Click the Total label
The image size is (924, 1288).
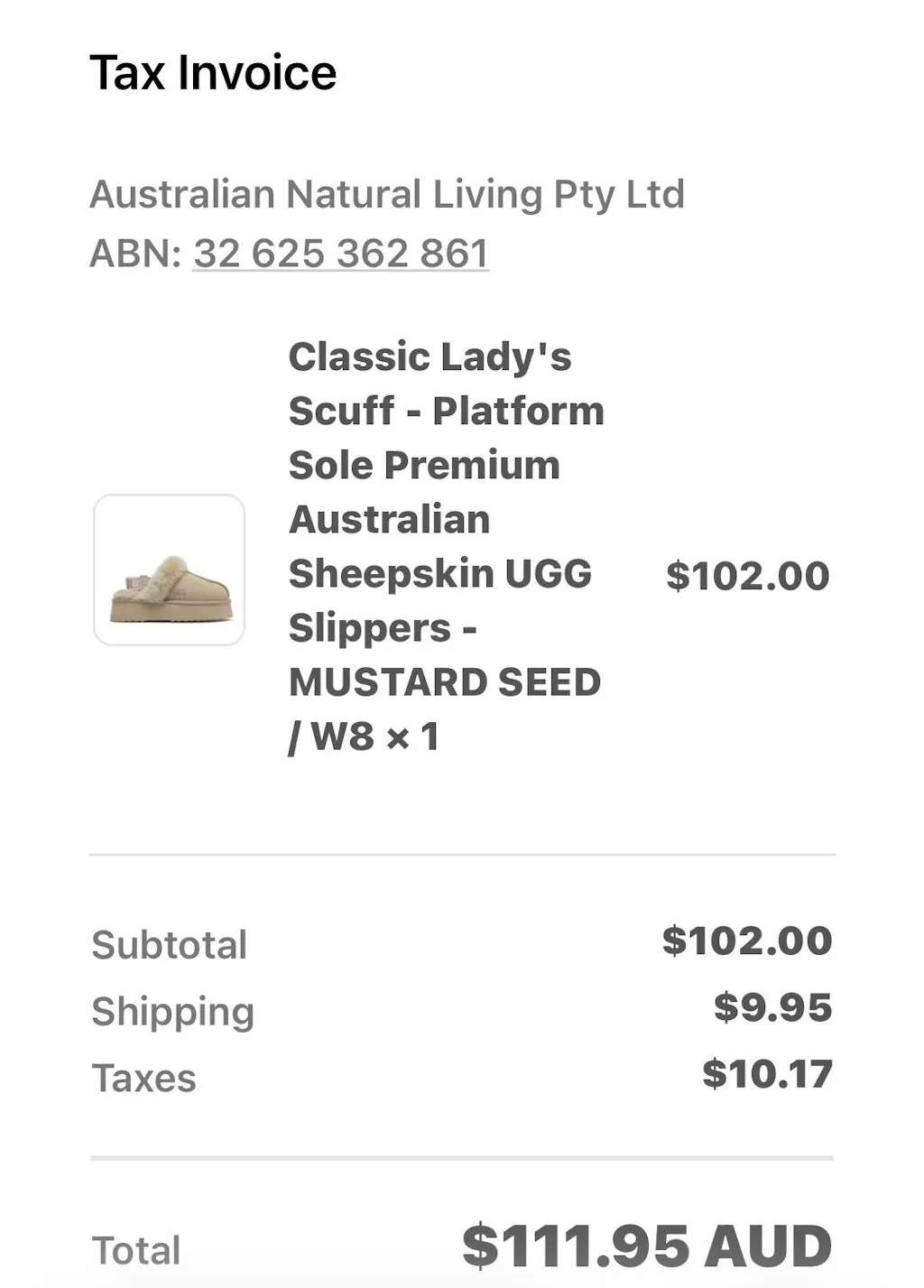point(136,1250)
